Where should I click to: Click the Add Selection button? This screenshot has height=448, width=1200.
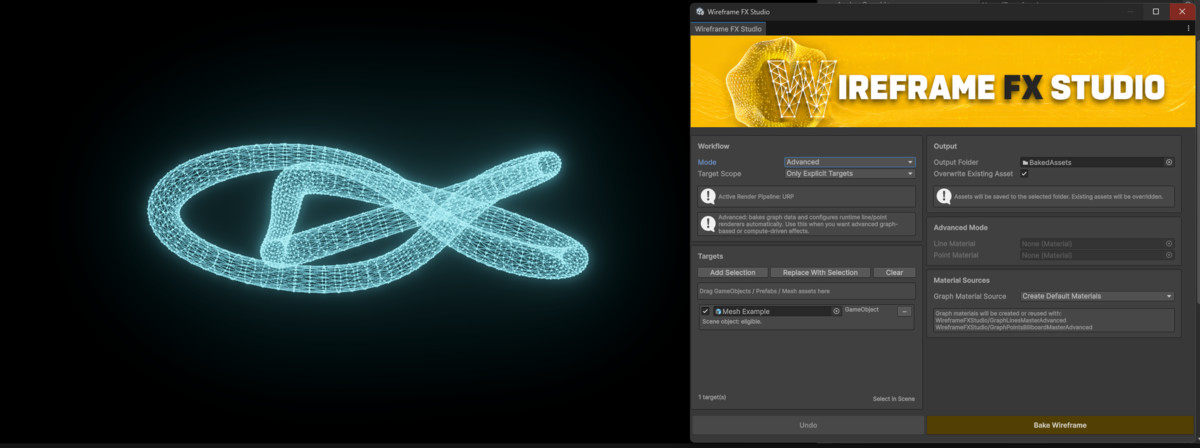tap(732, 272)
